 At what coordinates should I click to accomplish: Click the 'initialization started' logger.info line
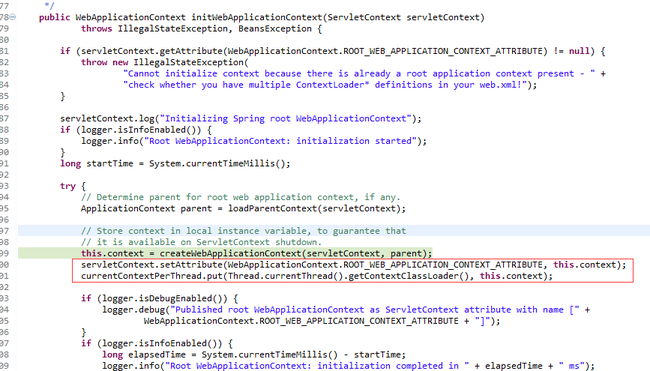click(254, 141)
